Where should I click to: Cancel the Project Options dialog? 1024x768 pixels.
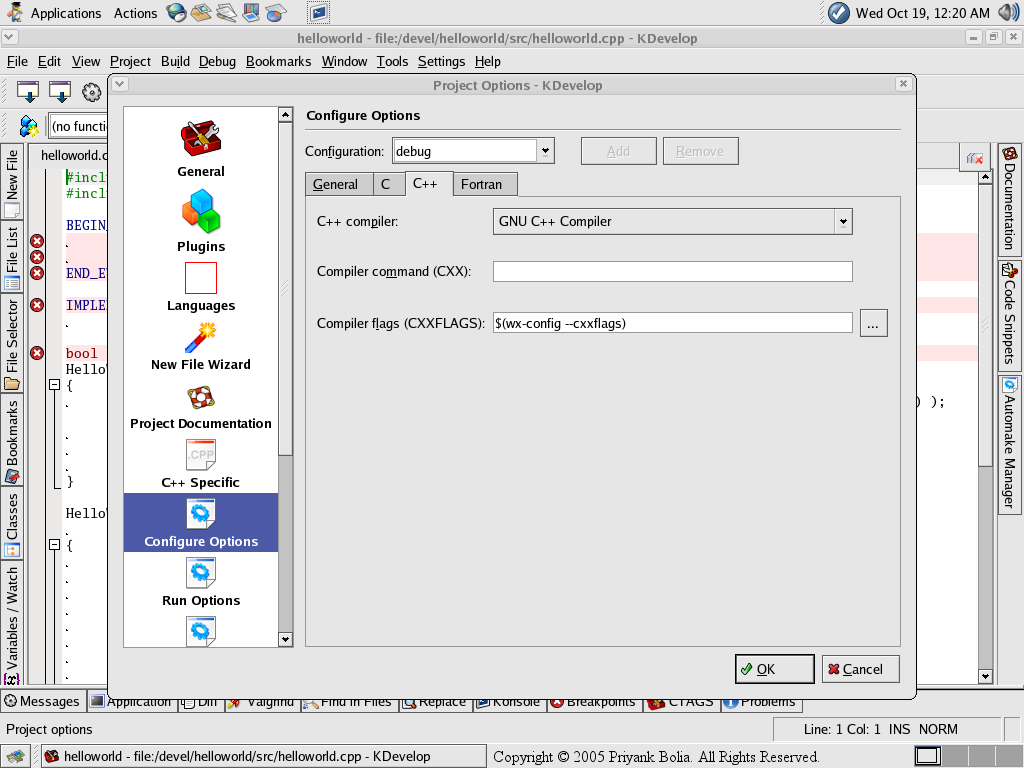coord(860,669)
